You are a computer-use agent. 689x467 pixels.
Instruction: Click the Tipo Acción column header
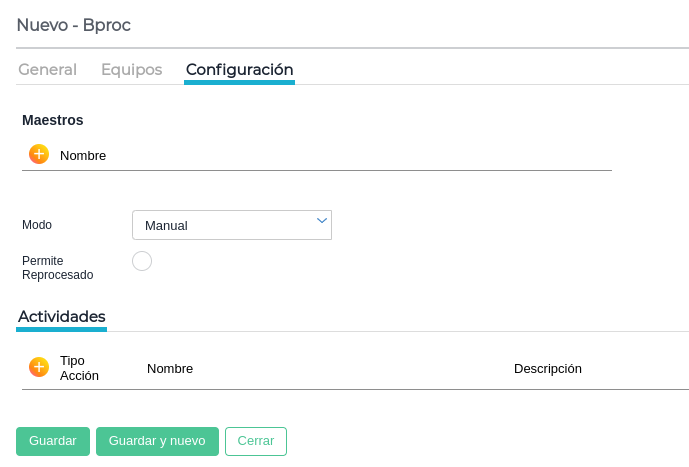click(x=80, y=368)
